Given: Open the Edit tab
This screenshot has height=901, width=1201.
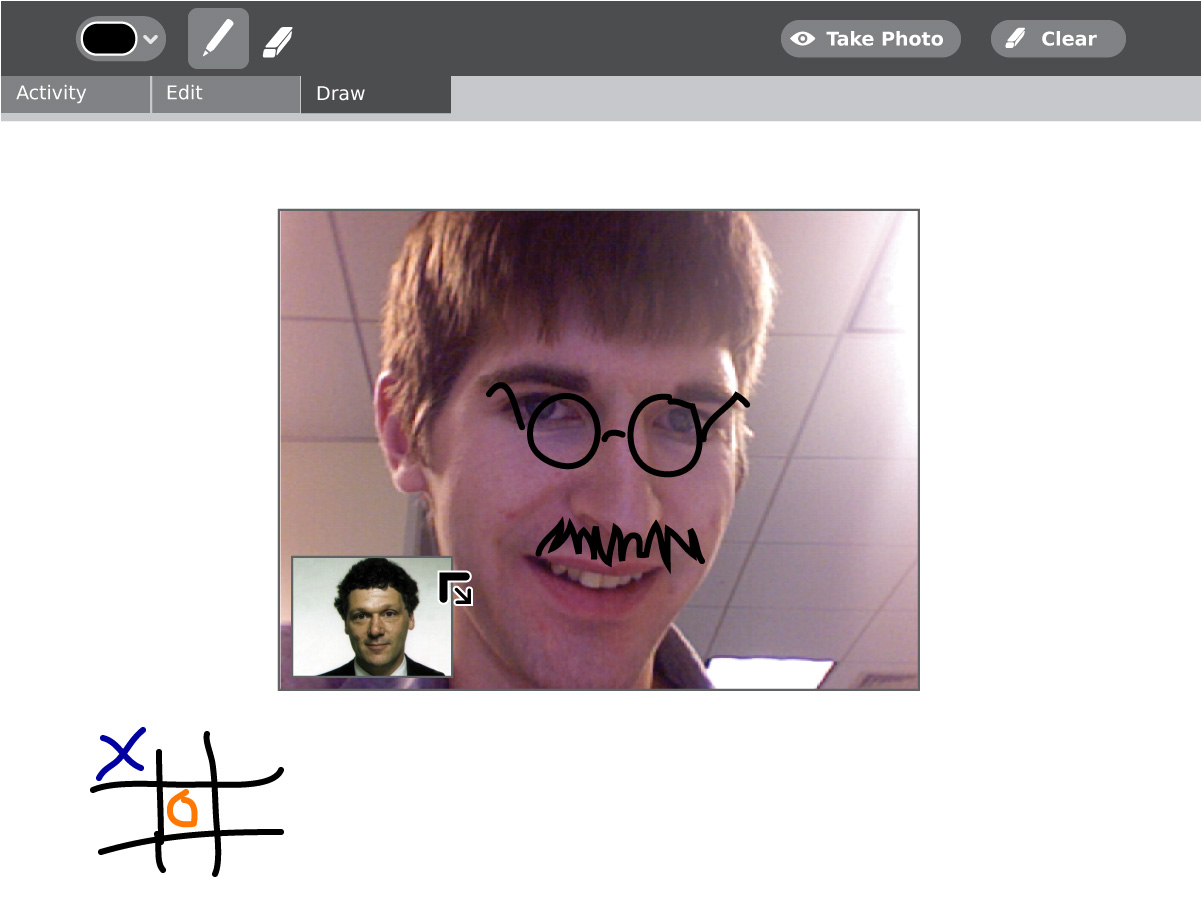Looking at the screenshot, I should (x=225, y=94).
